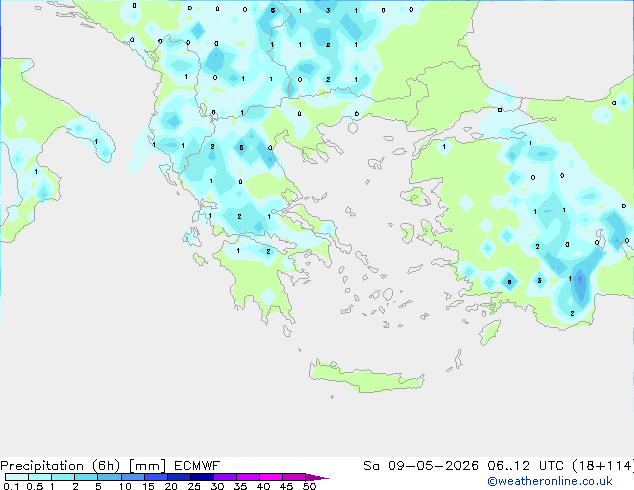This screenshot has height=490, width=634.
Task: Click the 35–40 mm legend color swatch
Action: pos(247,477)
